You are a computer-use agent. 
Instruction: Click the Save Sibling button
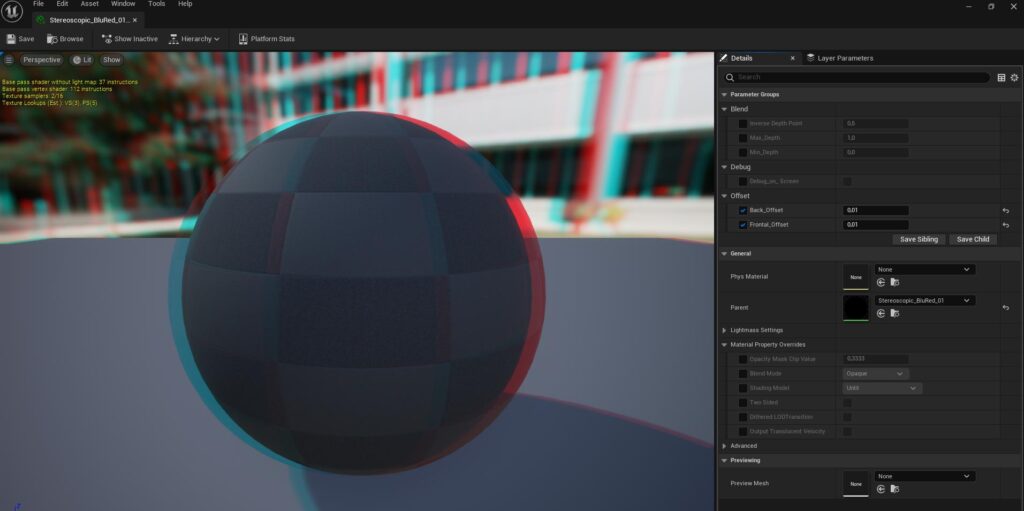[x=918, y=239]
